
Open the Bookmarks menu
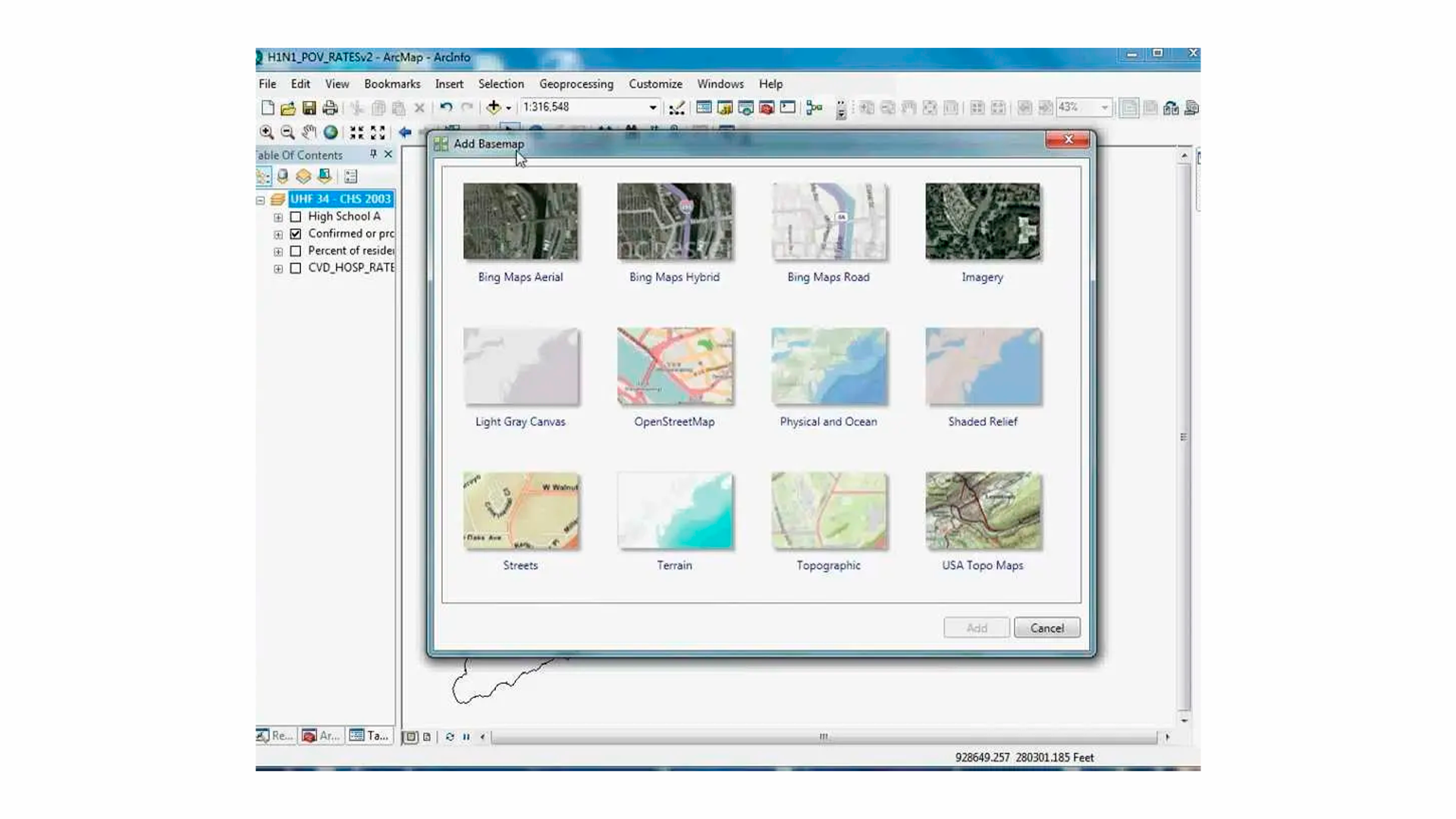[x=391, y=84]
